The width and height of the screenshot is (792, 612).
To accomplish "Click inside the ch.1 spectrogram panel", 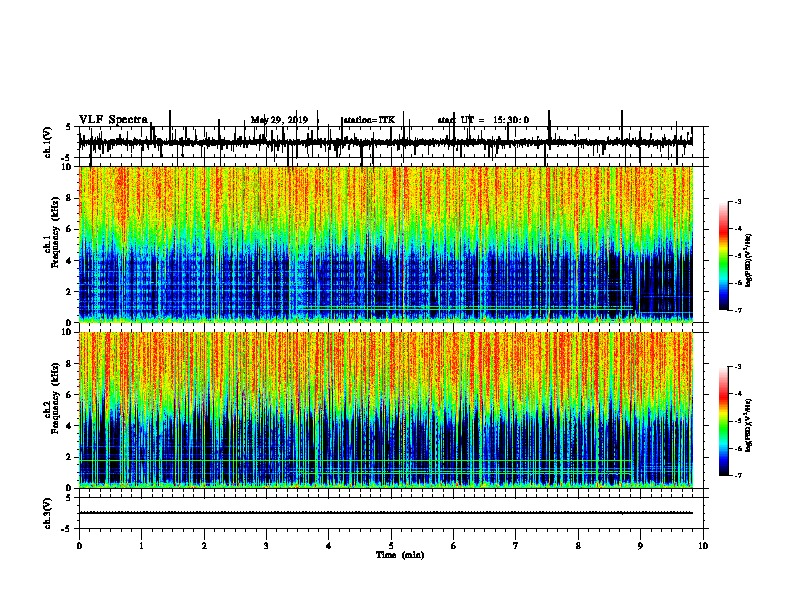I will coord(386,244).
